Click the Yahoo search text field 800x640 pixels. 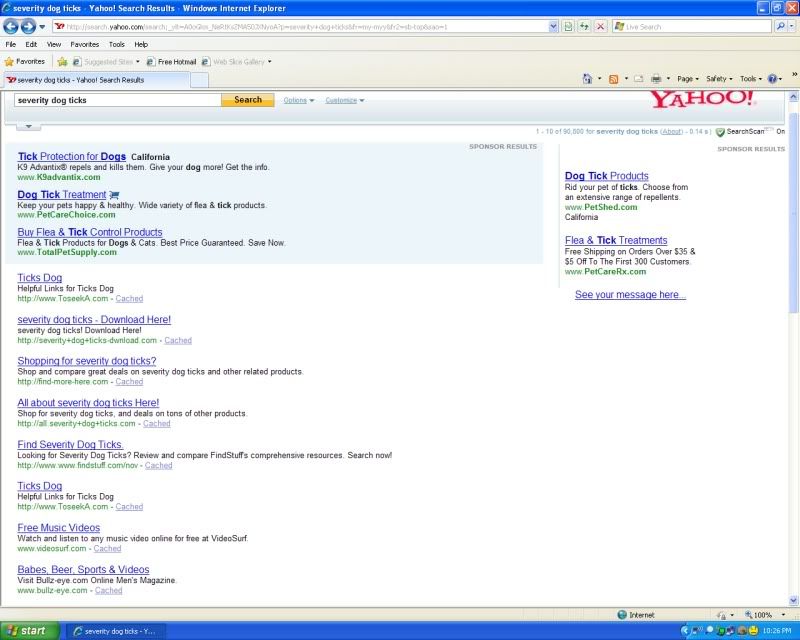pos(116,100)
